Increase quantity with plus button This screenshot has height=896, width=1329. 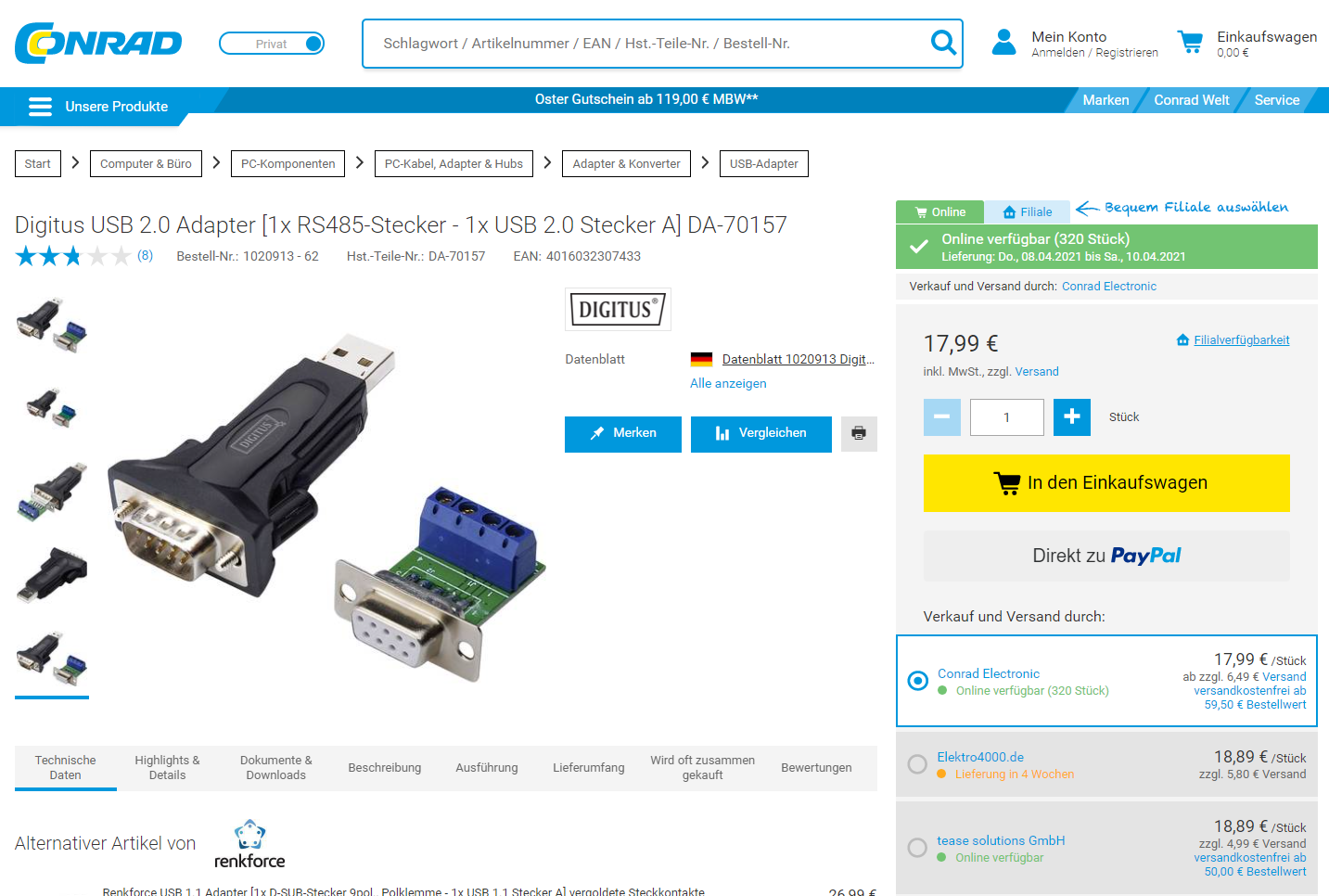pyautogui.click(x=1072, y=417)
